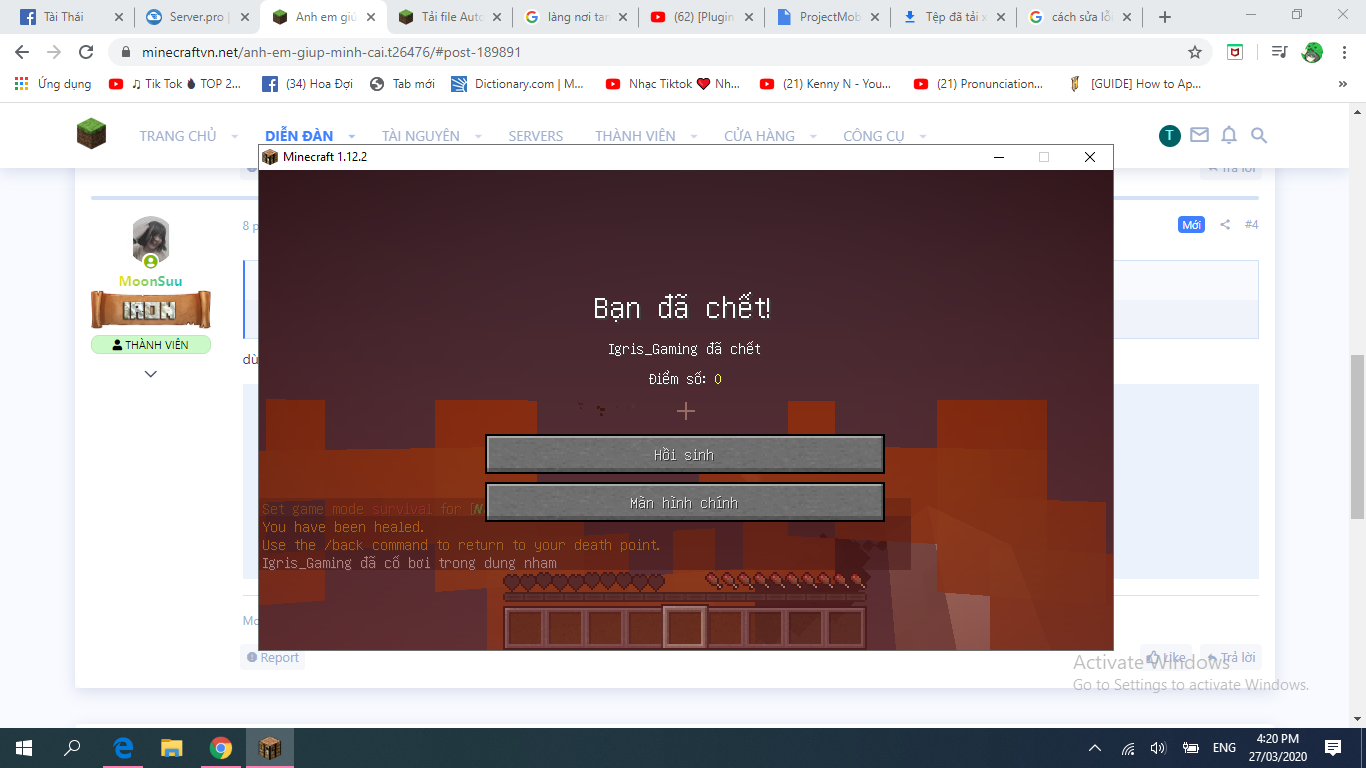Open Chrome media controls icon
Screen dimensions: 1366x768
[1279, 52]
